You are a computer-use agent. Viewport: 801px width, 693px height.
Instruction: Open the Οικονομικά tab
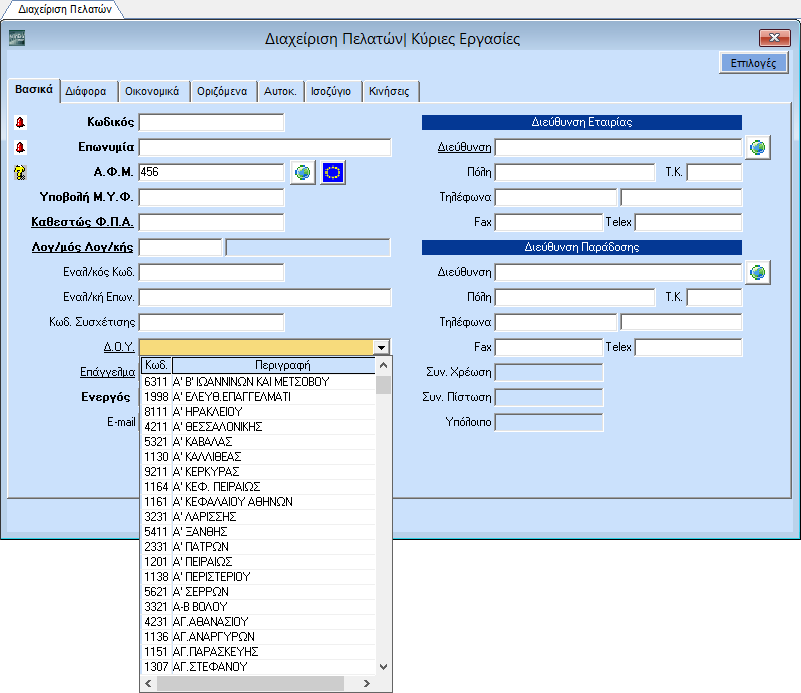pos(152,91)
